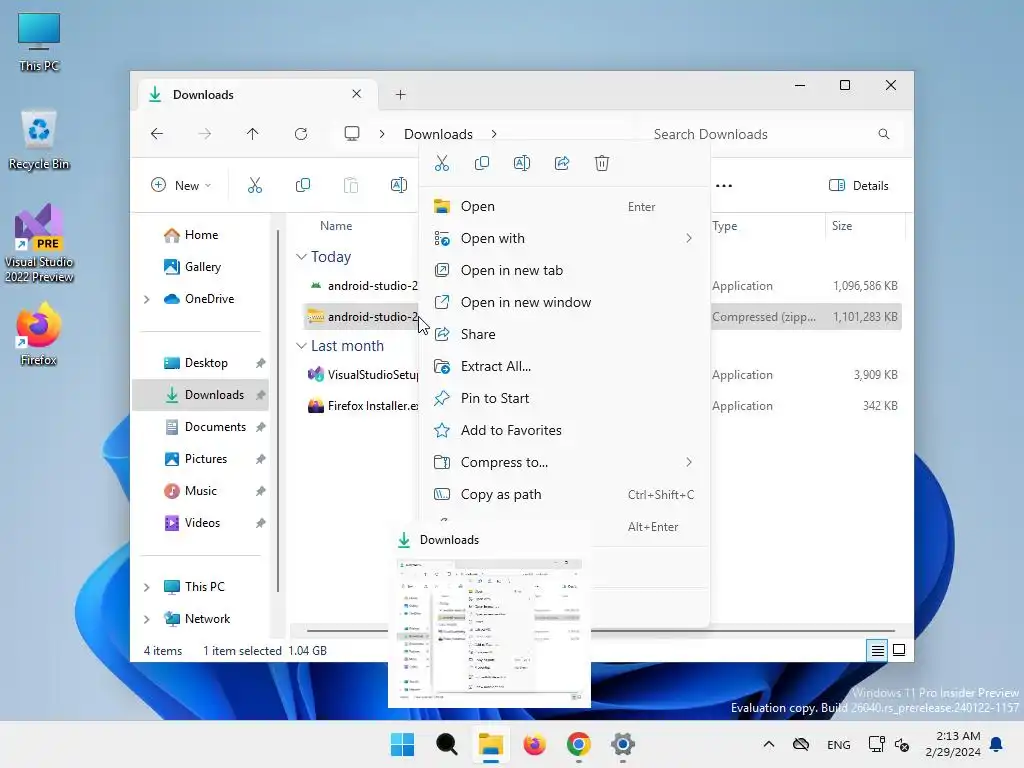Choose Extract All...
Viewport: 1024px width, 768px height.
pyautogui.click(x=564, y=366)
